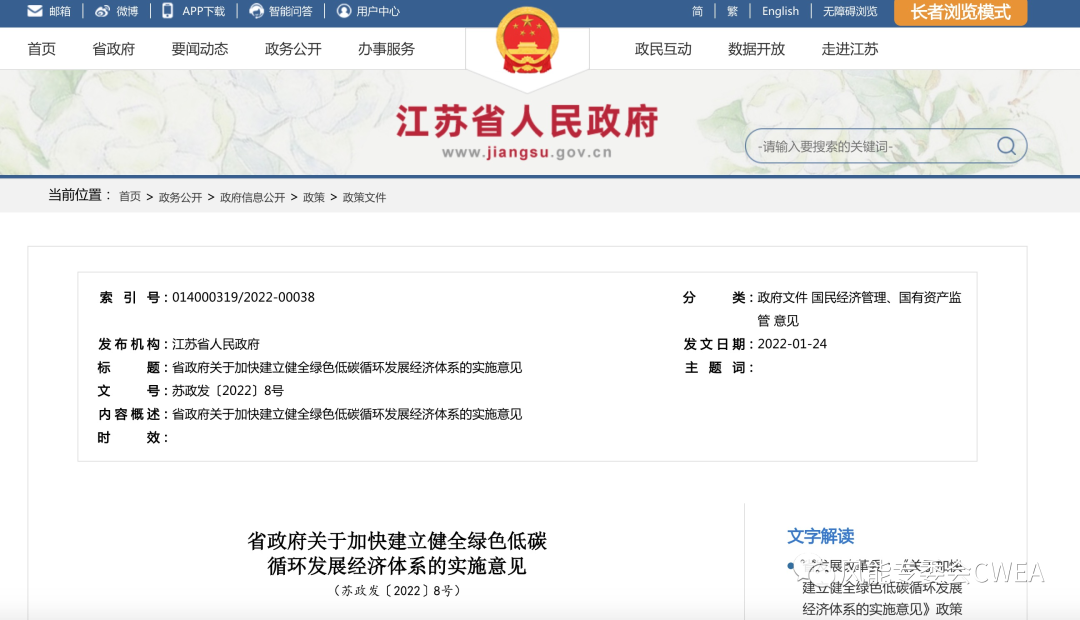Open the Weibo icon (微博)
Image resolution: width=1080 pixels, height=620 pixels.
pos(103,11)
